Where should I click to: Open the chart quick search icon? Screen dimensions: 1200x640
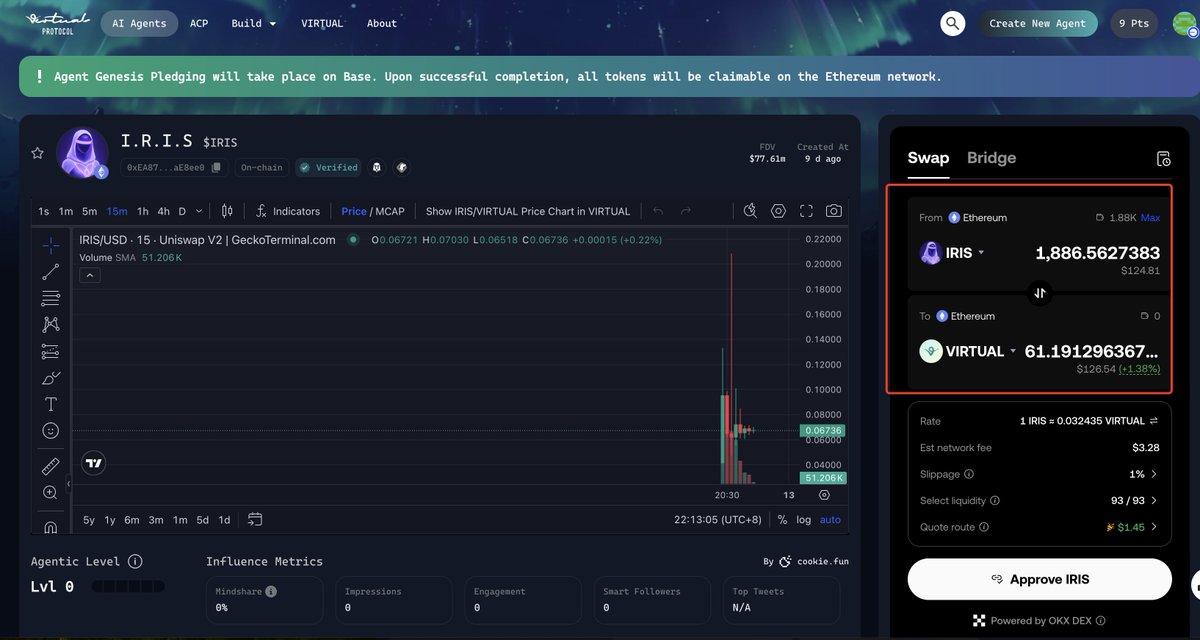point(751,211)
